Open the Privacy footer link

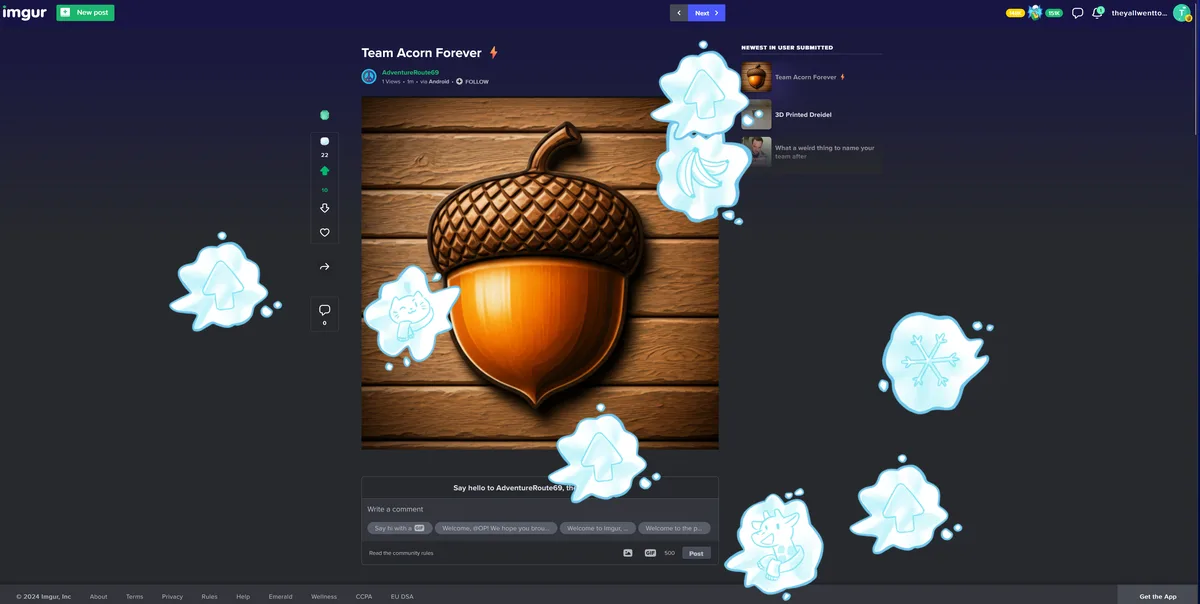(x=172, y=596)
